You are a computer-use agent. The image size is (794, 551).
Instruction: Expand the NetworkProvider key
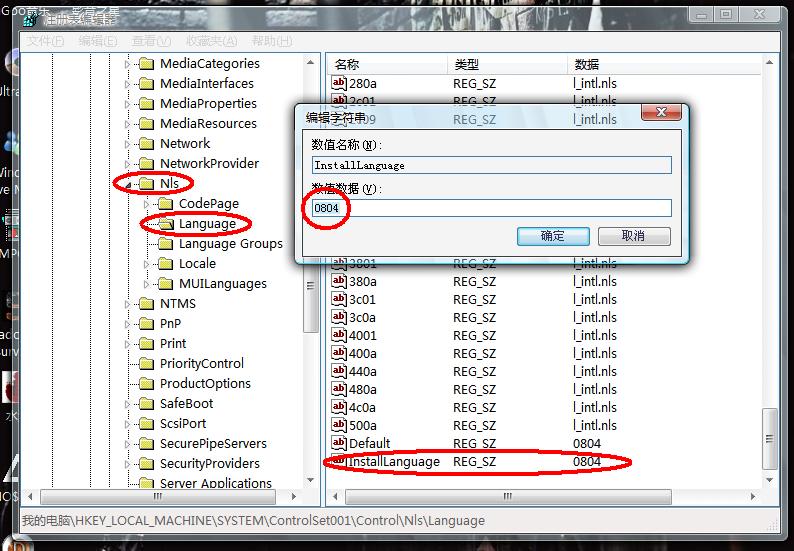(127, 164)
